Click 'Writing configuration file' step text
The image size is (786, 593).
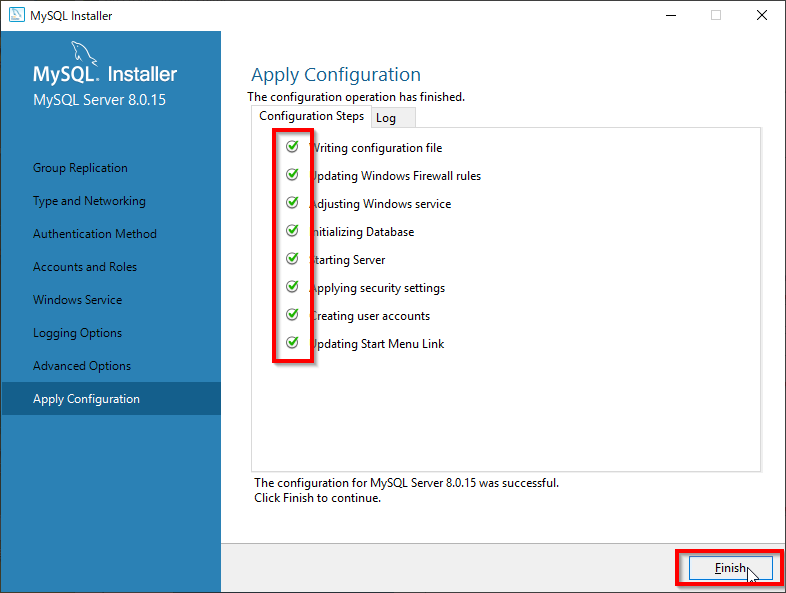376,148
